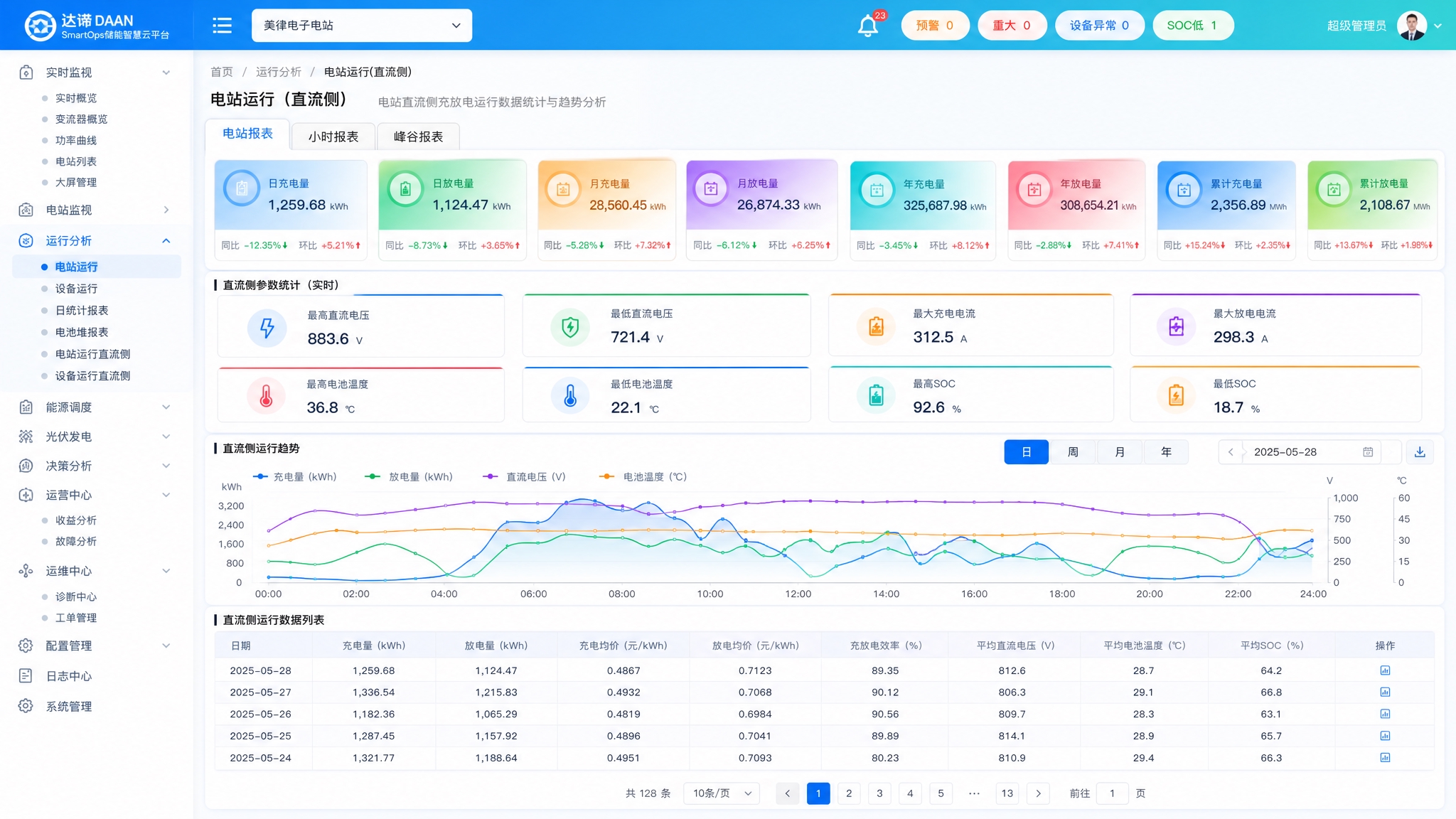Select the 日 time range option
This screenshot has height=819, width=1456.
coord(1026,452)
